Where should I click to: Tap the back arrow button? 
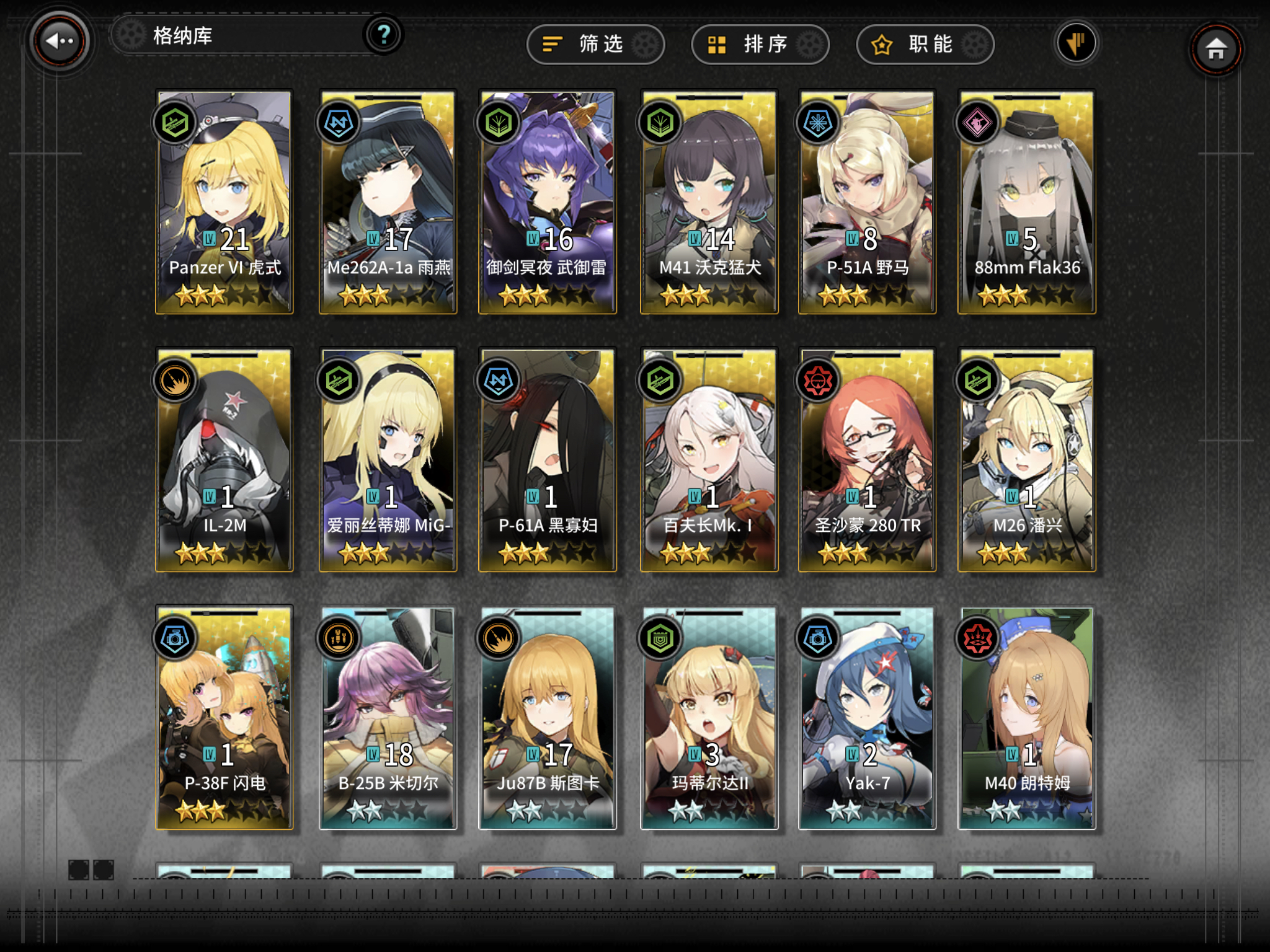(60, 42)
